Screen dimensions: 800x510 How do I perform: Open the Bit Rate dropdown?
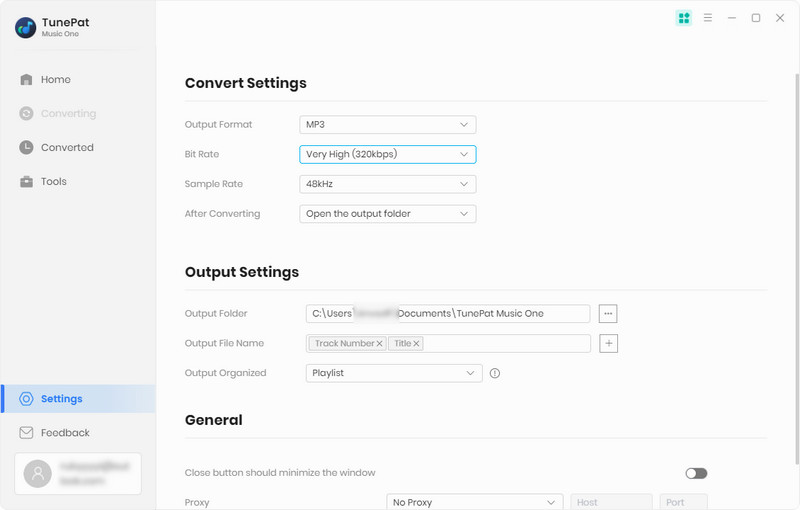[388, 154]
